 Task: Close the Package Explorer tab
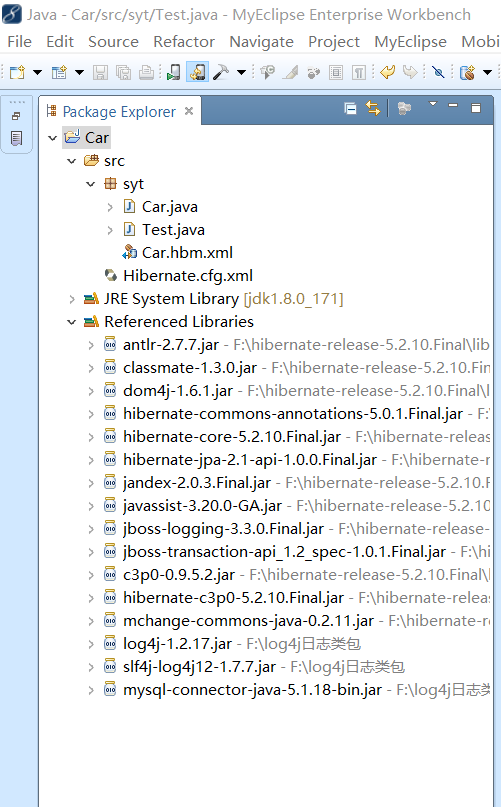point(189,111)
